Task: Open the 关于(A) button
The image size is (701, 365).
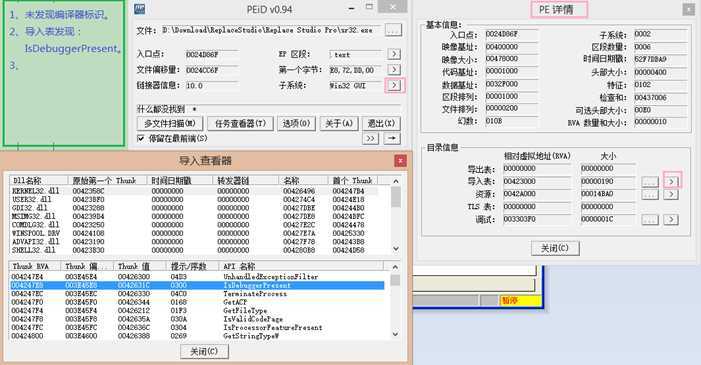Action: click(x=339, y=123)
